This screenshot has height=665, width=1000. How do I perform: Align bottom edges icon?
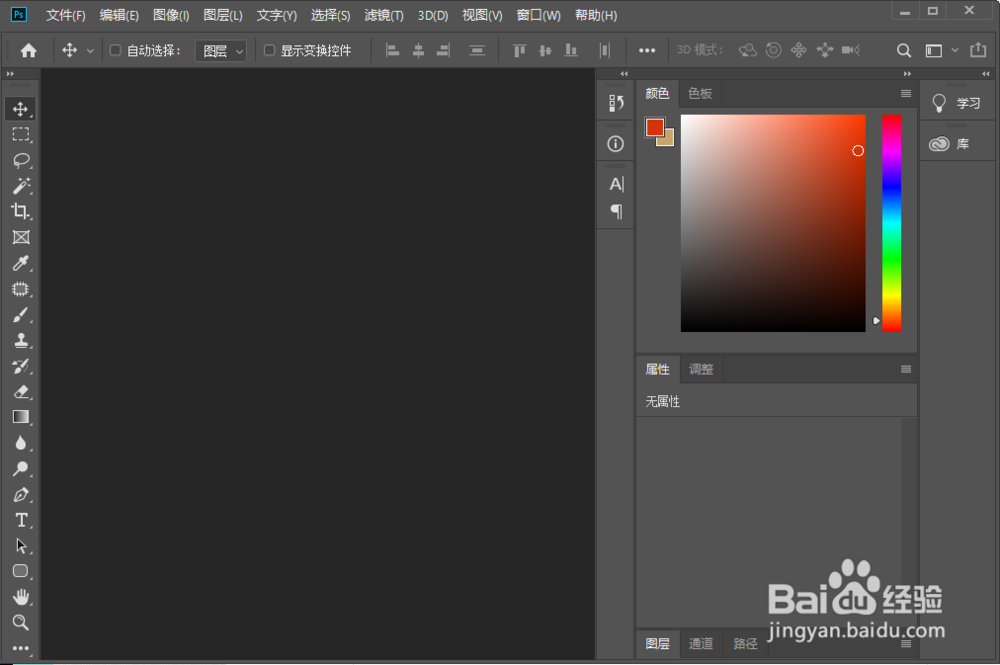[571, 50]
